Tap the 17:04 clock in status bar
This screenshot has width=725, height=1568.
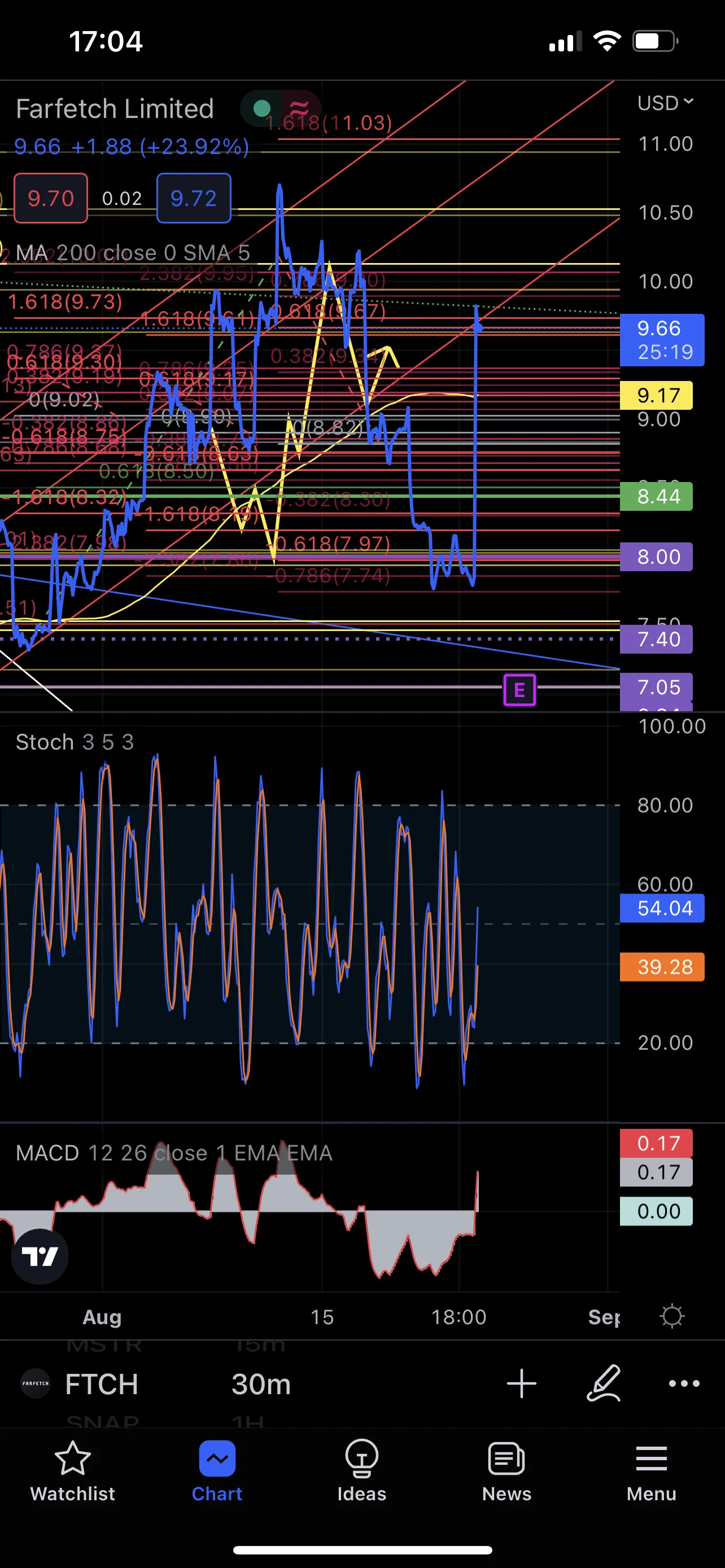pyautogui.click(x=106, y=41)
